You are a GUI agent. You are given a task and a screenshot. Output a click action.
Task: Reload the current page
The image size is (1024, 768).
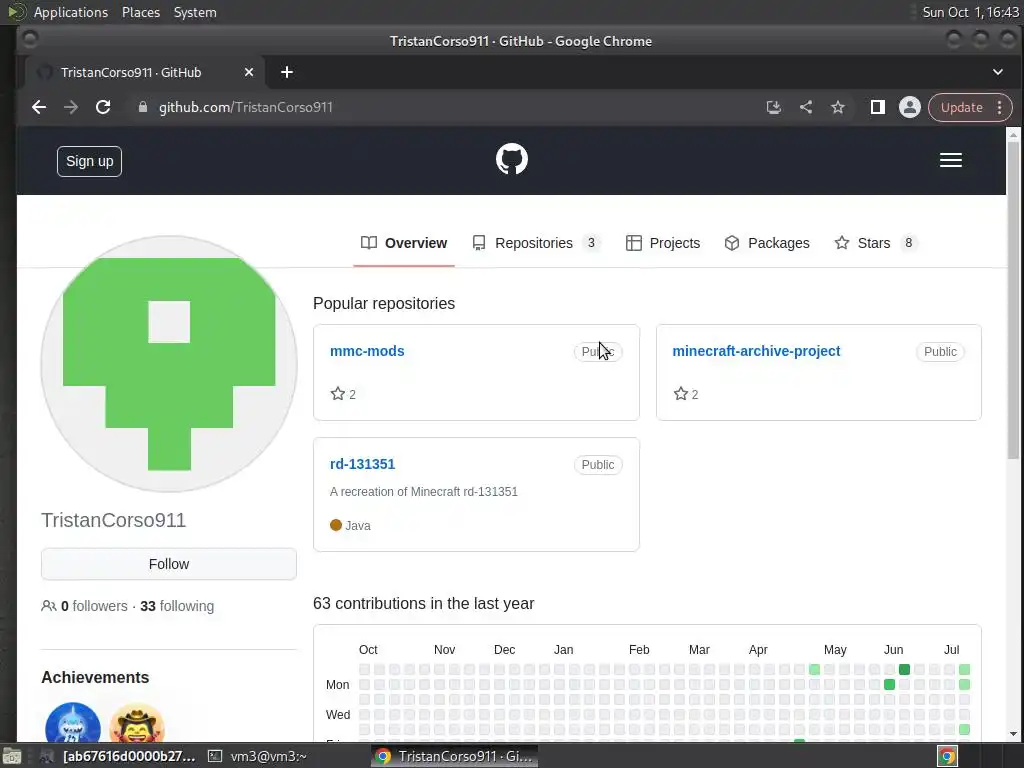(103, 107)
